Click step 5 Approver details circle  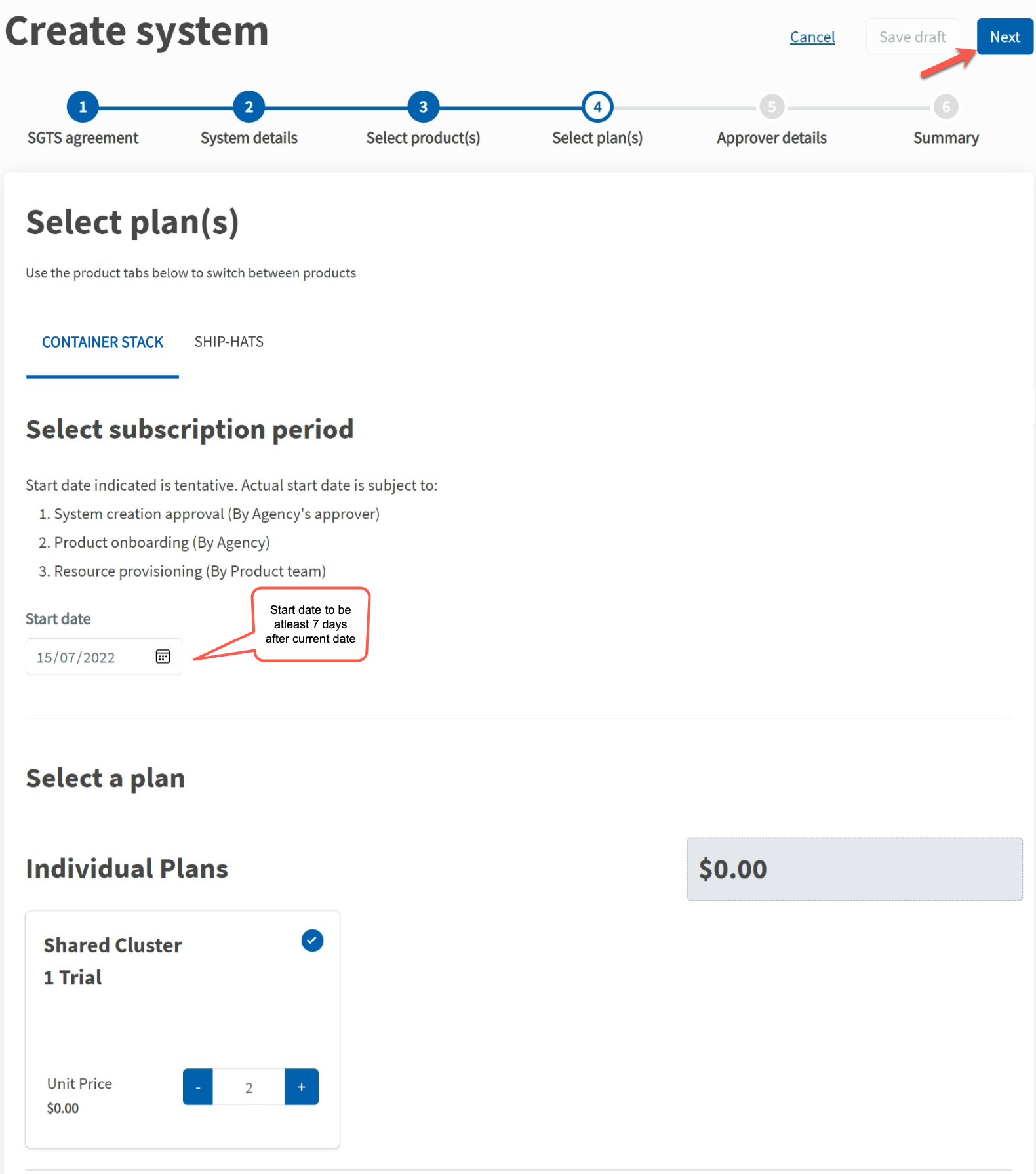tap(771, 106)
